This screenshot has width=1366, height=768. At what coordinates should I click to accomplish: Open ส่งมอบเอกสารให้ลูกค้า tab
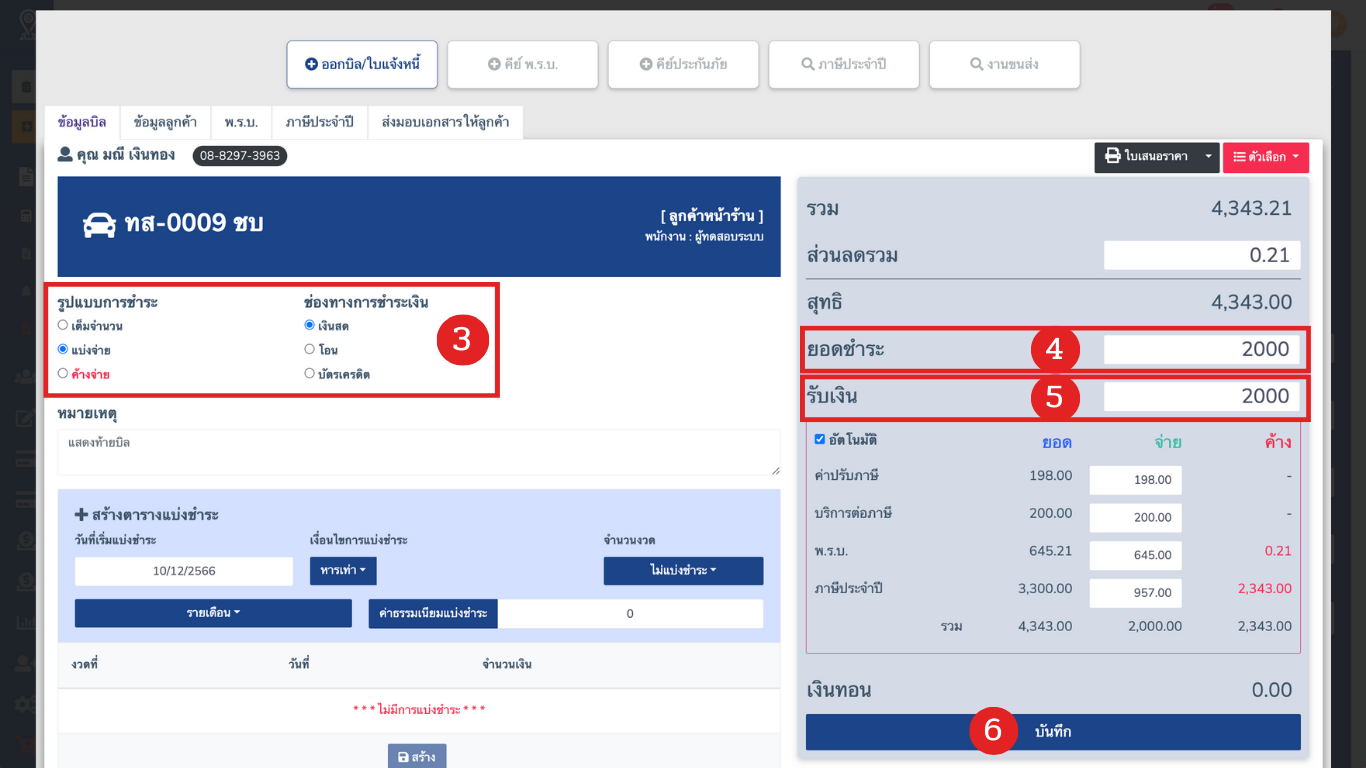445,122
